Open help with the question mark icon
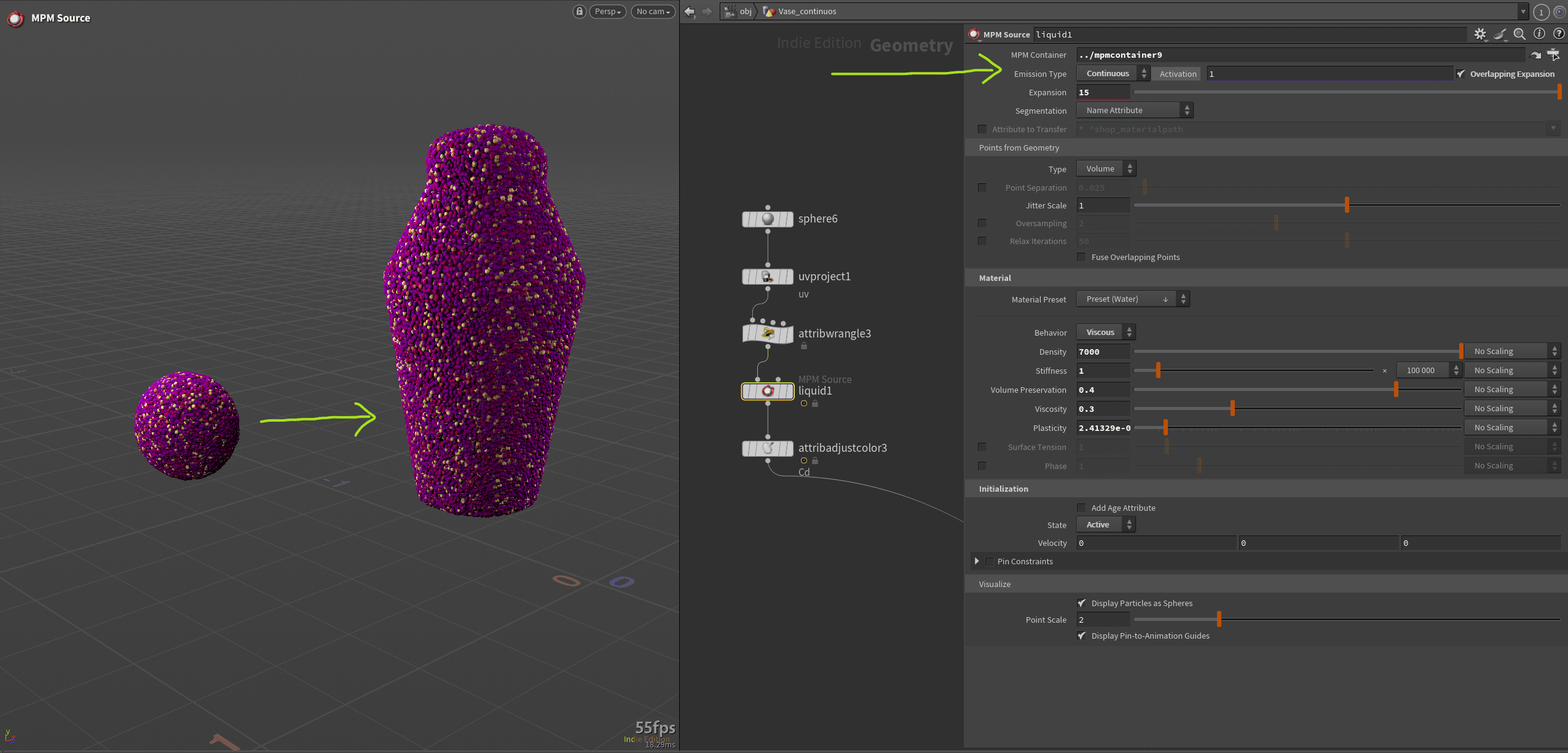 [x=1559, y=34]
